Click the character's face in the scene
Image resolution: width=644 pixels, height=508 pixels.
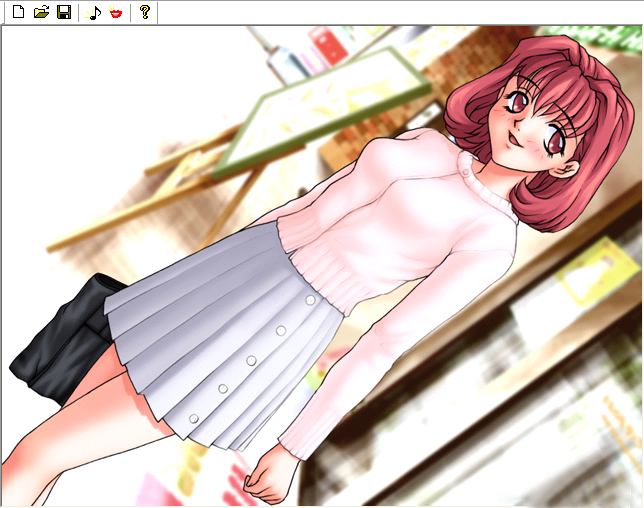[530, 125]
